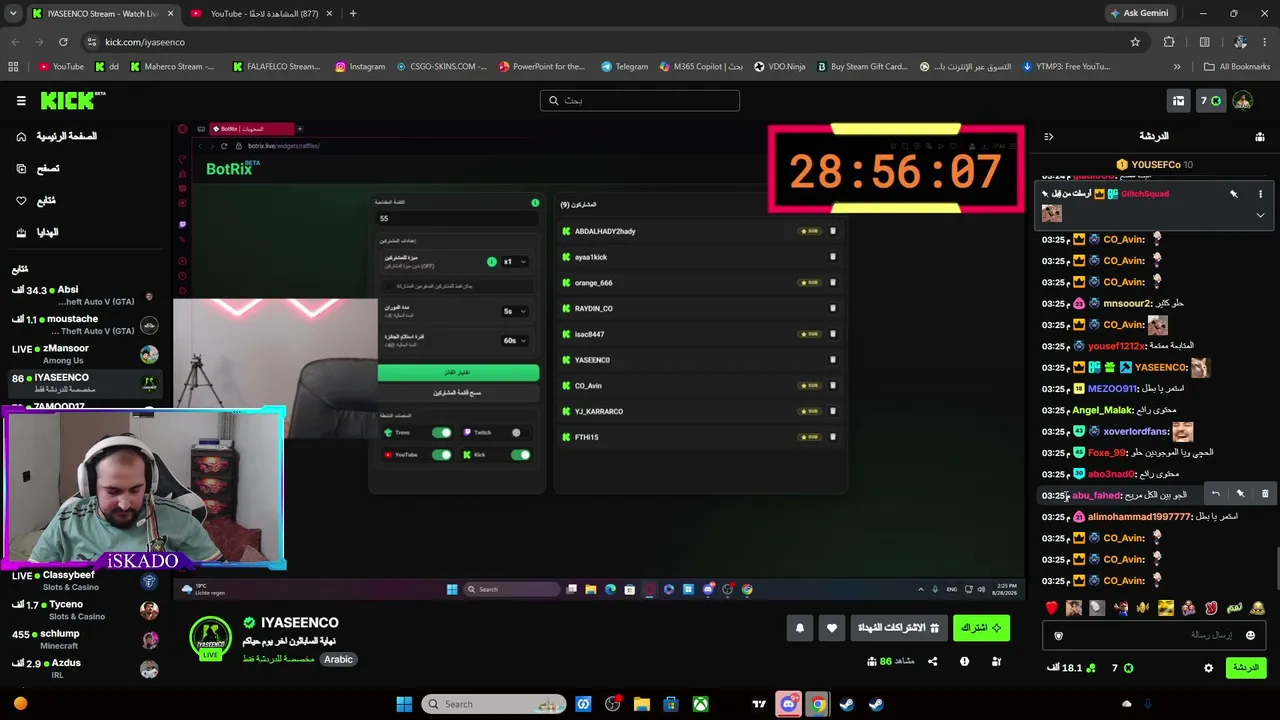Click the Windows taskbar Search box
This screenshot has width=1280, height=720.
pos(494,704)
